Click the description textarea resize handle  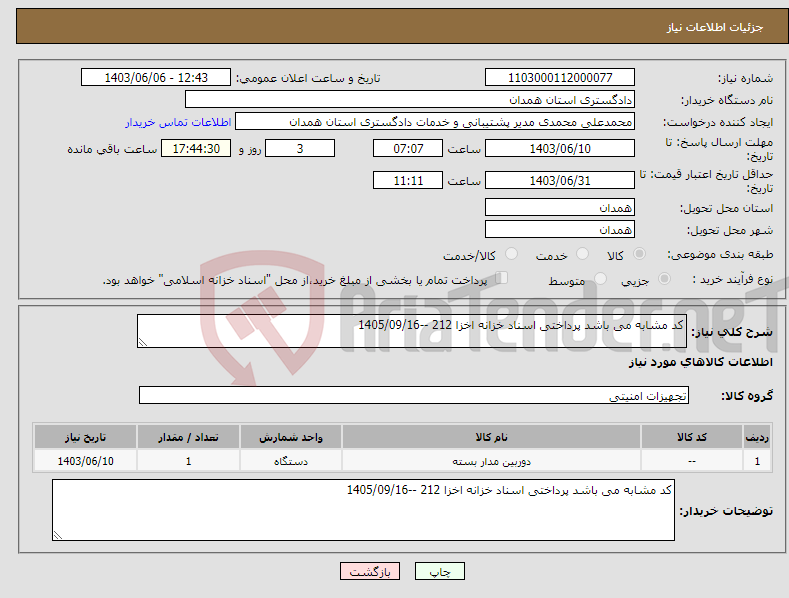143,342
